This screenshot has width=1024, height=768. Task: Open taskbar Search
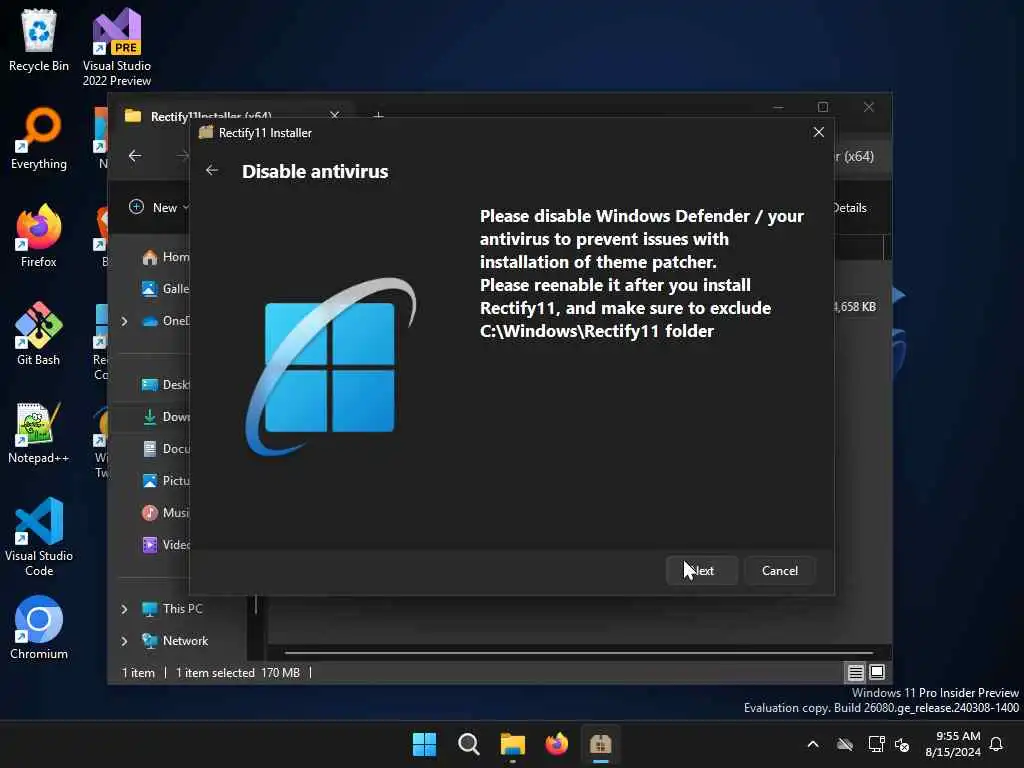[468, 744]
